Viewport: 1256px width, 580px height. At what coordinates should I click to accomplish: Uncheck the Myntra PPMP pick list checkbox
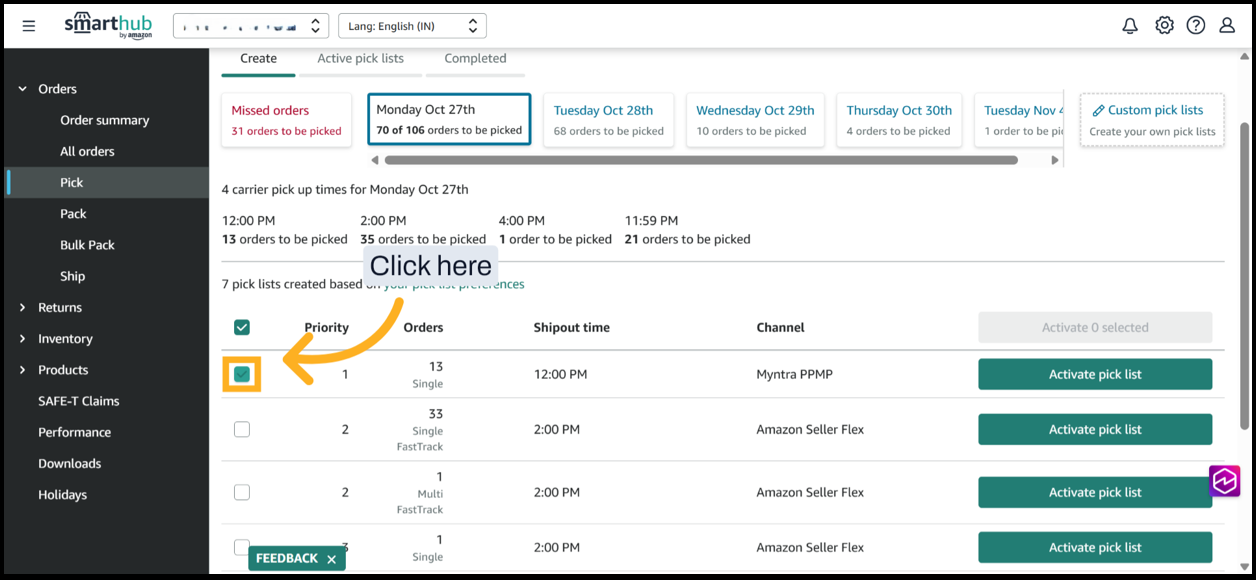pyautogui.click(x=242, y=374)
